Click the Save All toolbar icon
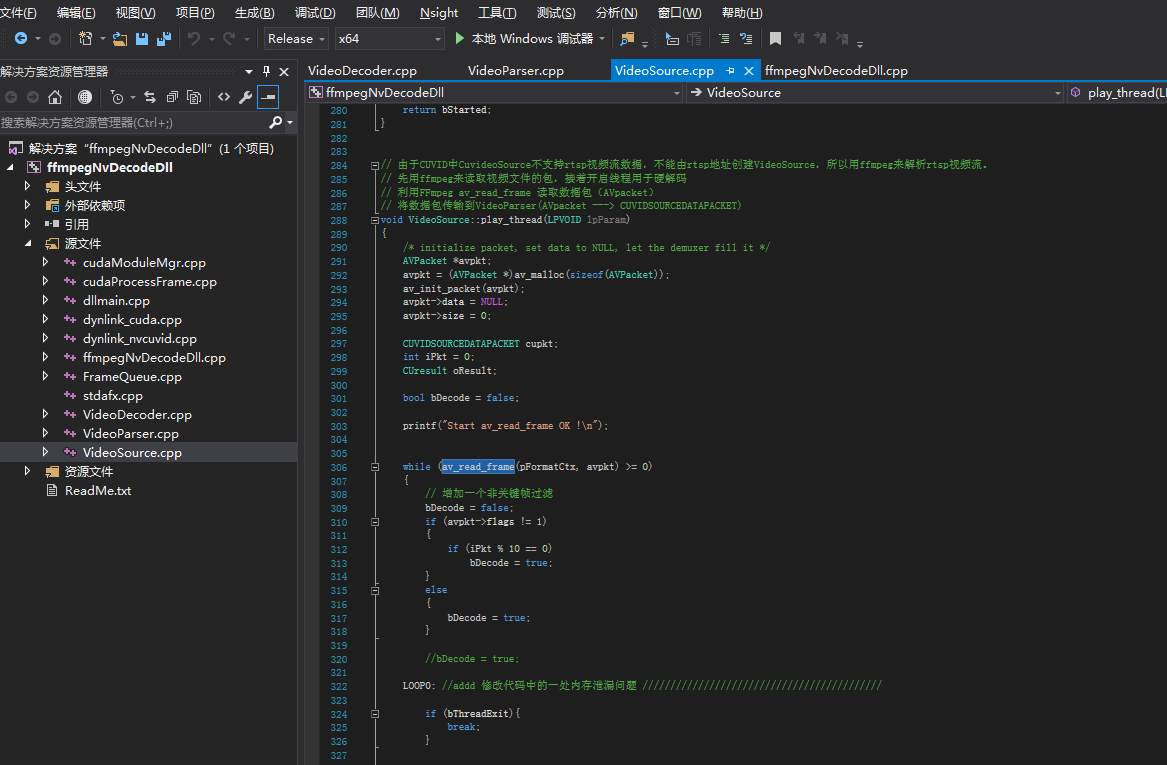This screenshot has width=1167, height=765. (x=163, y=39)
